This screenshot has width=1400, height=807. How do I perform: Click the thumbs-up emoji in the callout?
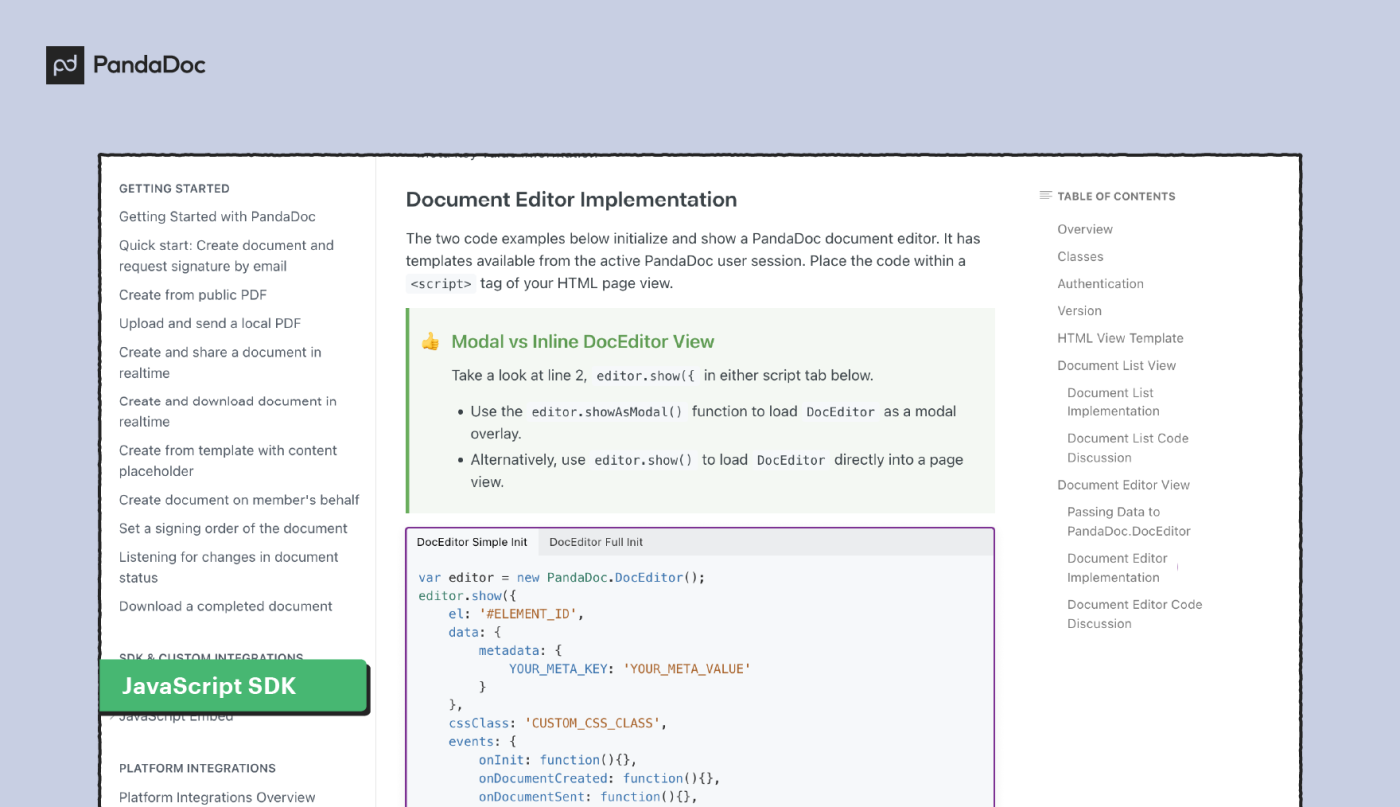coord(430,342)
